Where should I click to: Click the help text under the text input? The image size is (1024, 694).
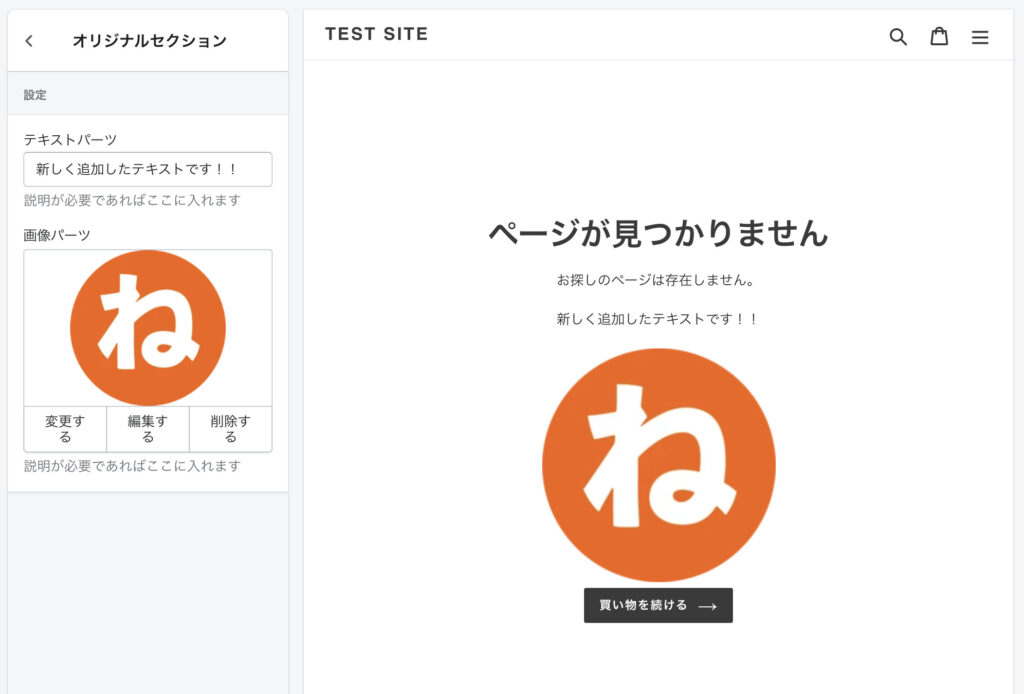(x=132, y=200)
